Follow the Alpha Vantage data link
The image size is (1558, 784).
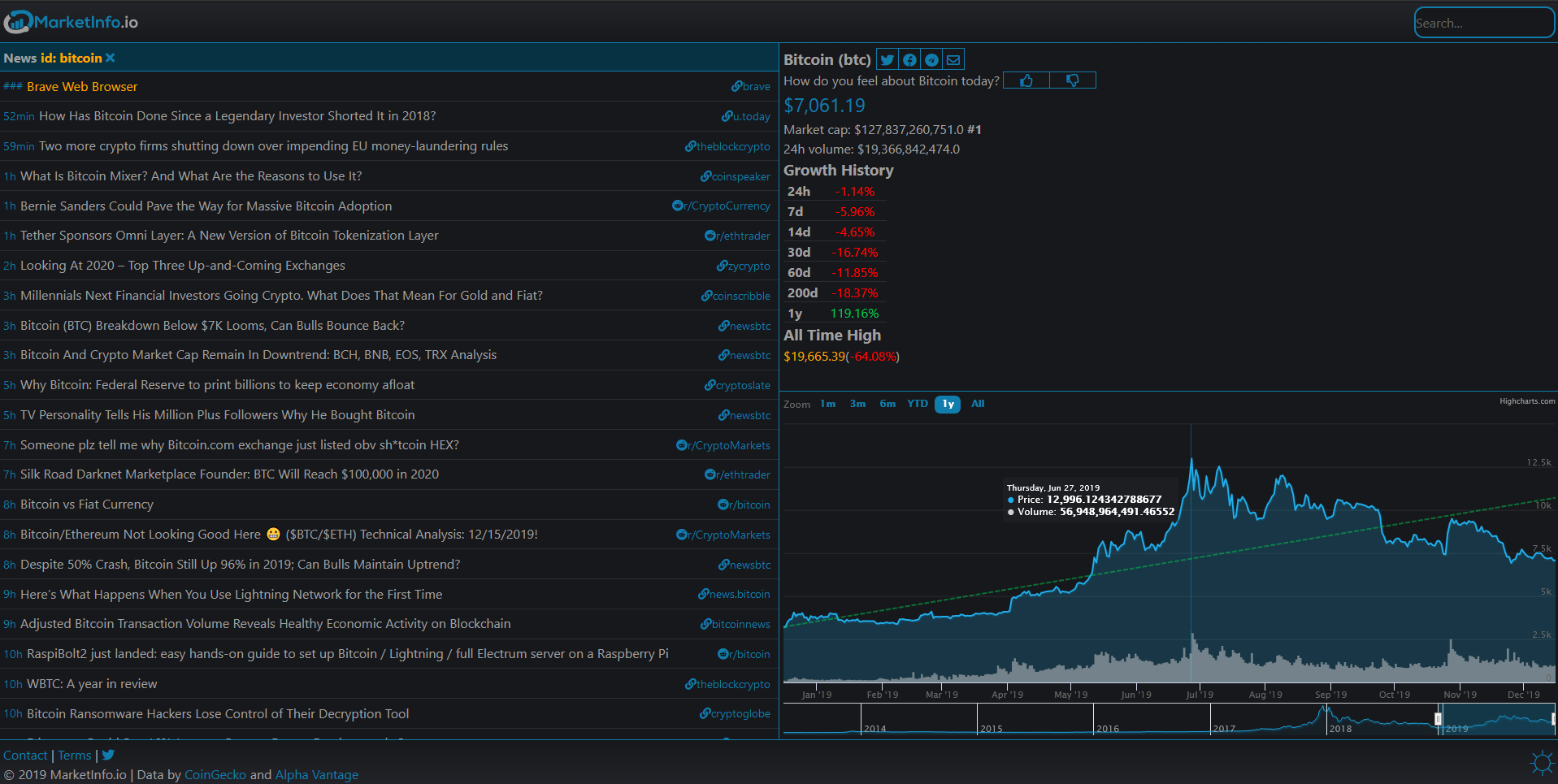click(x=317, y=774)
